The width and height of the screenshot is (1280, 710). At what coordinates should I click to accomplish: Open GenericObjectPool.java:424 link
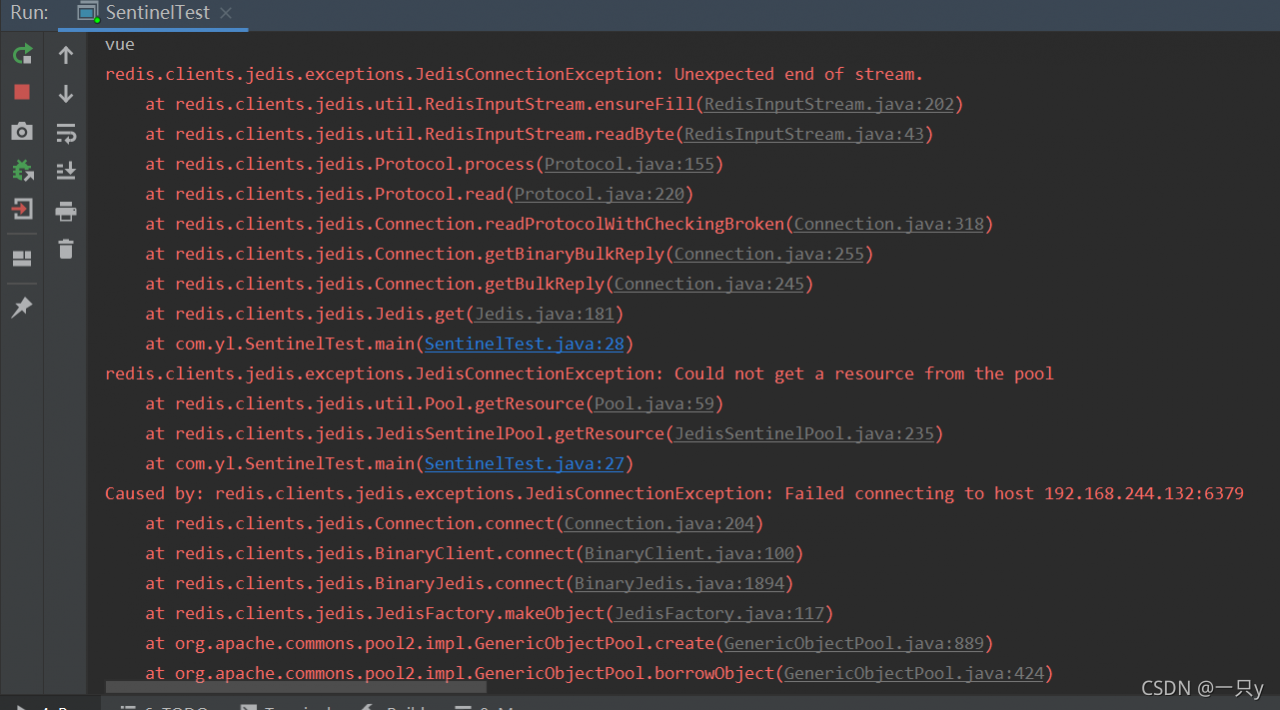[x=914, y=674]
